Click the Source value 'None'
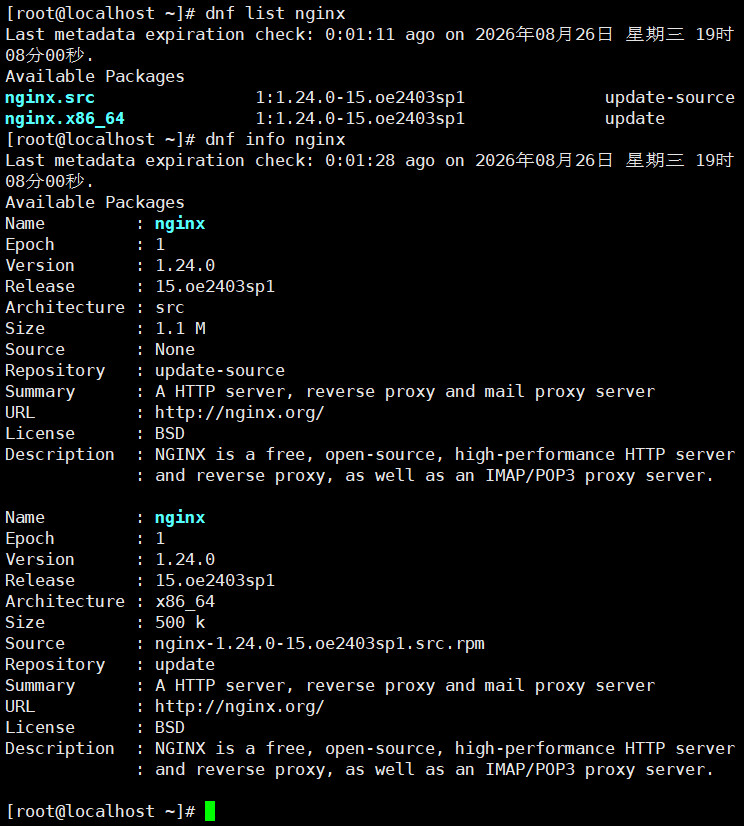This screenshot has width=744, height=826. pyautogui.click(x=175, y=350)
